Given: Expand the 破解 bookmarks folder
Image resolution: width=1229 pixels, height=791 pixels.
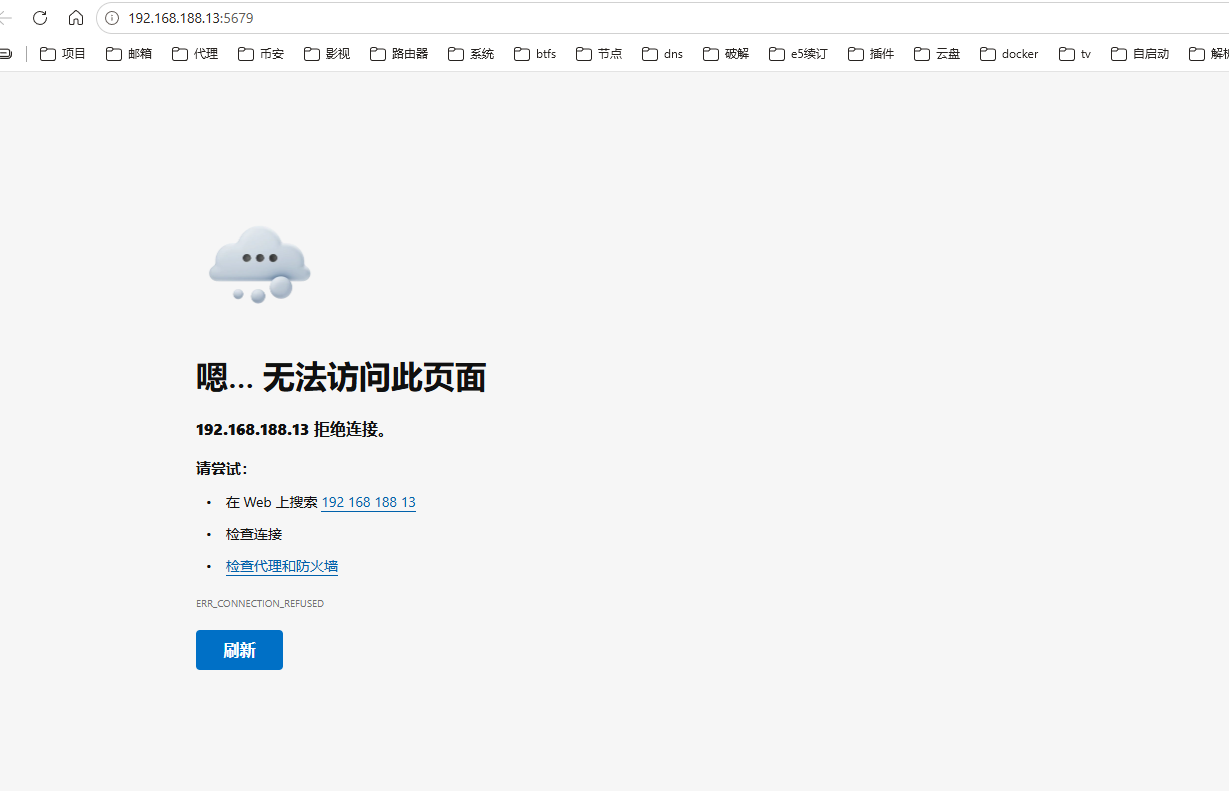Looking at the screenshot, I should [x=726, y=54].
